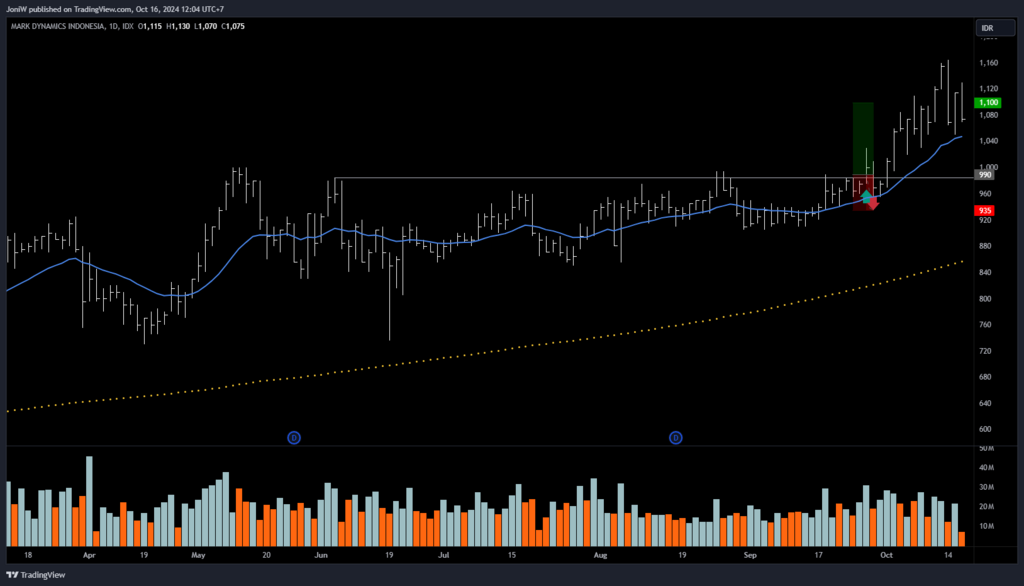Select the red 935 price label
Viewport: 1024px width, 586px height.
(983, 211)
